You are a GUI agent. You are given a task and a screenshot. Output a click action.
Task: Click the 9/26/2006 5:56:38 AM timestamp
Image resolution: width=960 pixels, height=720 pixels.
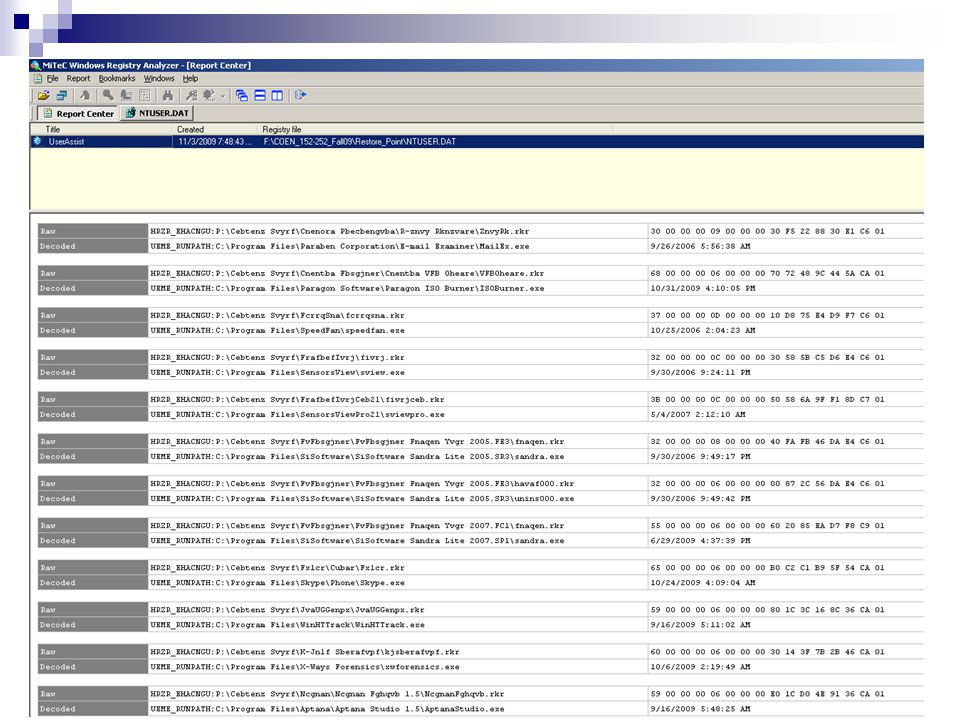click(x=700, y=247)
